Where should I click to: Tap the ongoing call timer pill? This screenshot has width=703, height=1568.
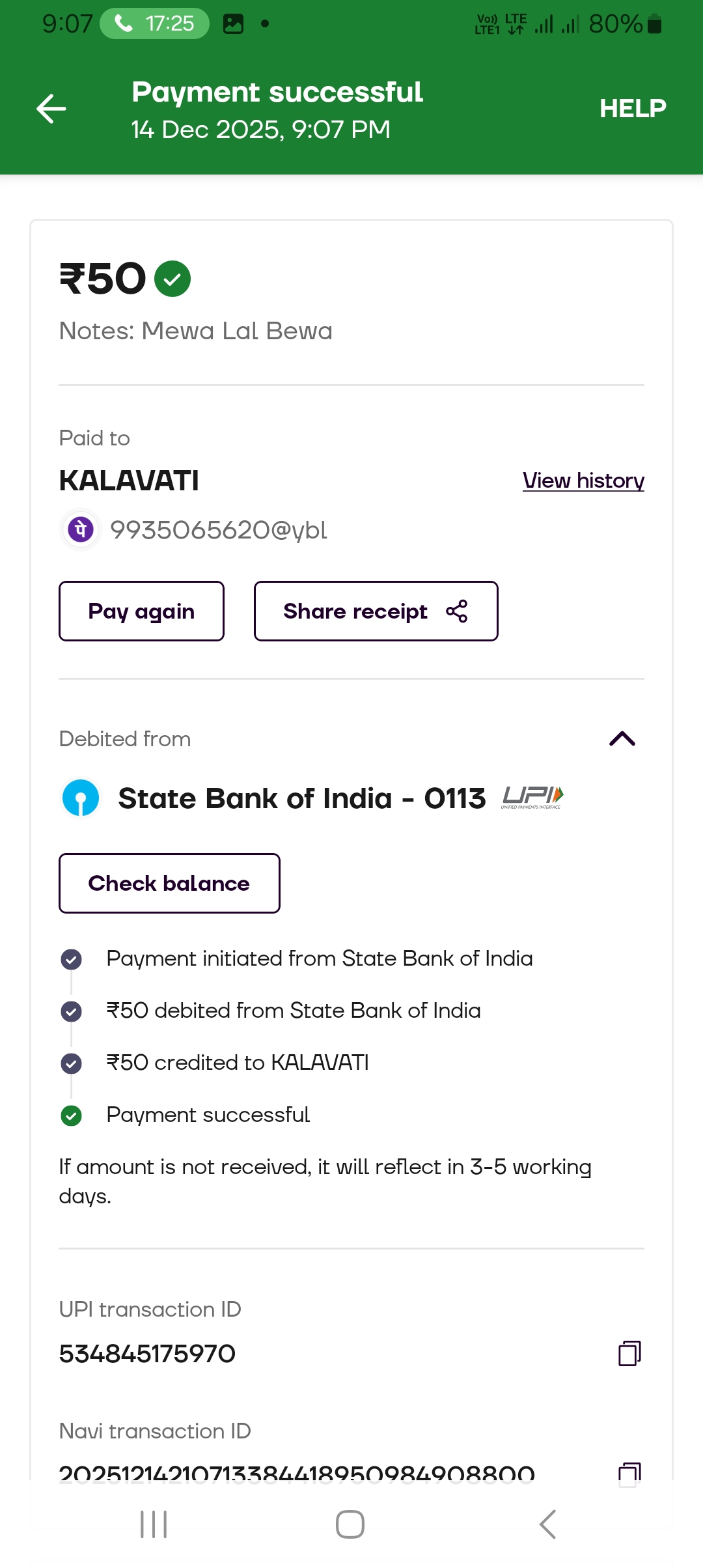click(155, 24)
